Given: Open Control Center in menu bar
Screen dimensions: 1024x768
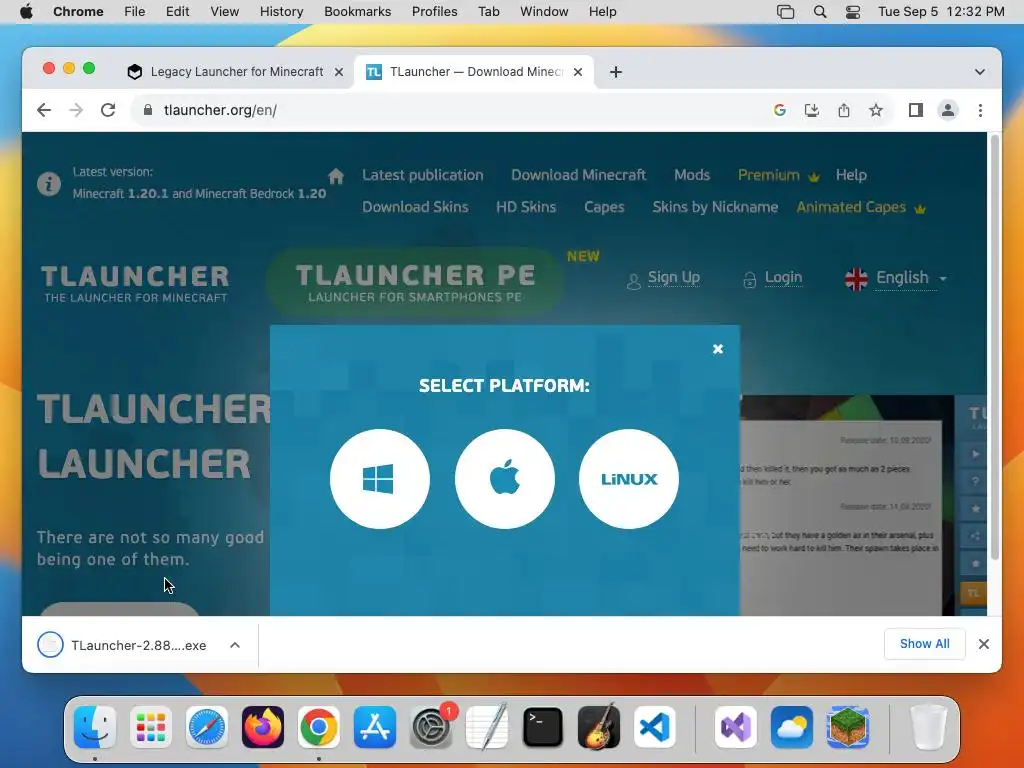Looking at the screenshot, I should click(x=852, y=12).
